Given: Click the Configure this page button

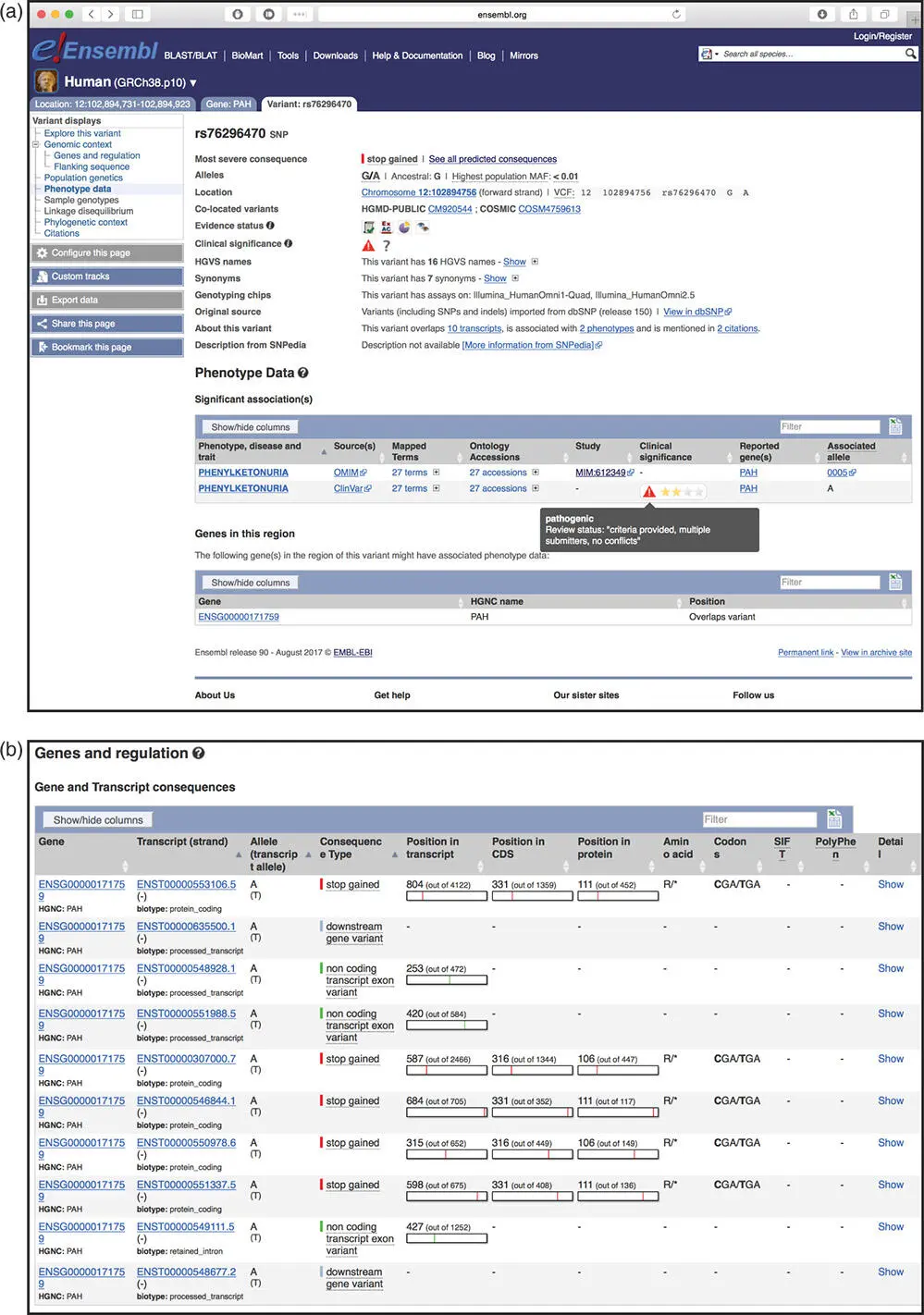Looking at the screenshot, I should 106,252.
